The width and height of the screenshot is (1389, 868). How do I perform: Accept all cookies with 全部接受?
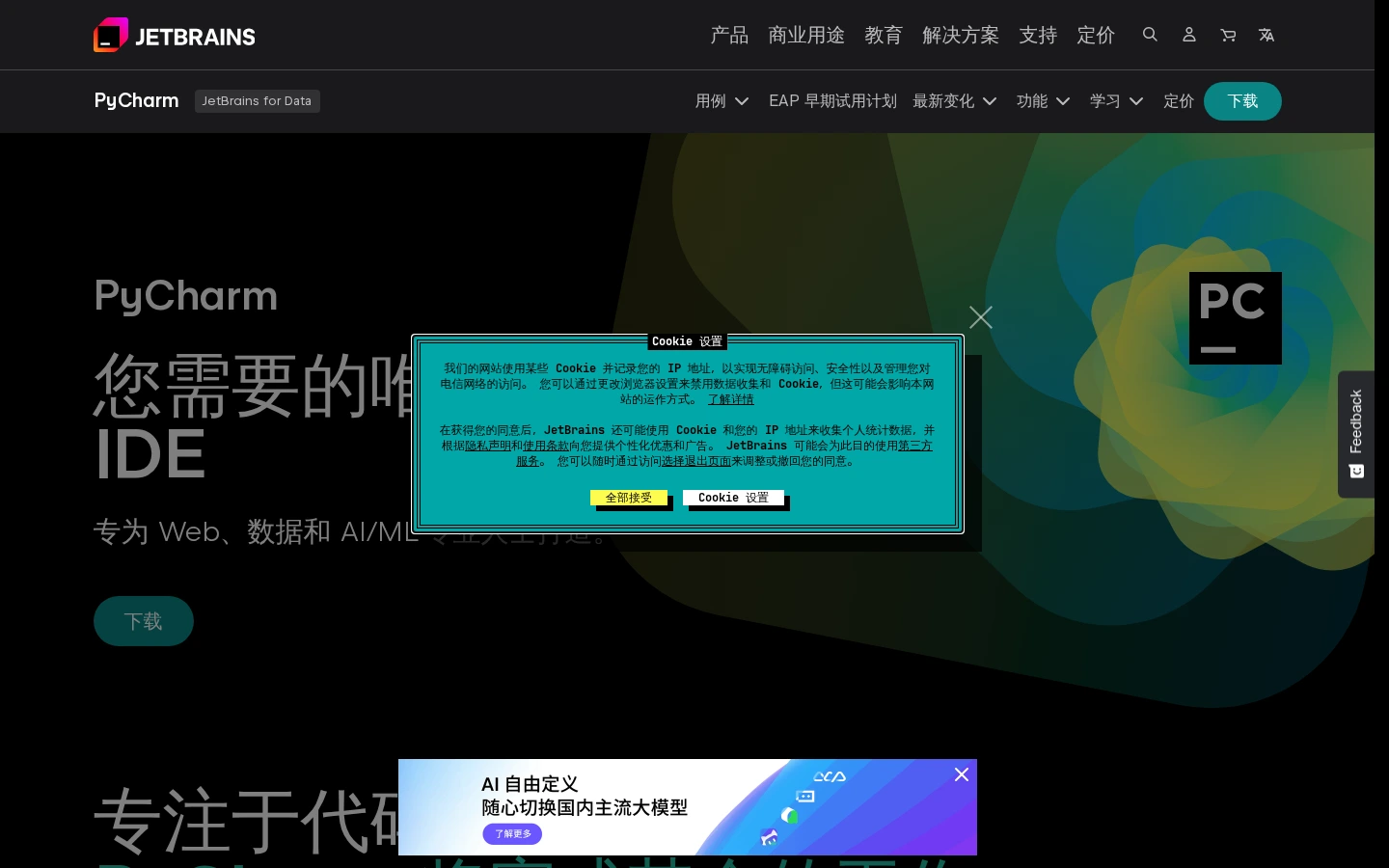pyautogui.click(x=629, y=498)
